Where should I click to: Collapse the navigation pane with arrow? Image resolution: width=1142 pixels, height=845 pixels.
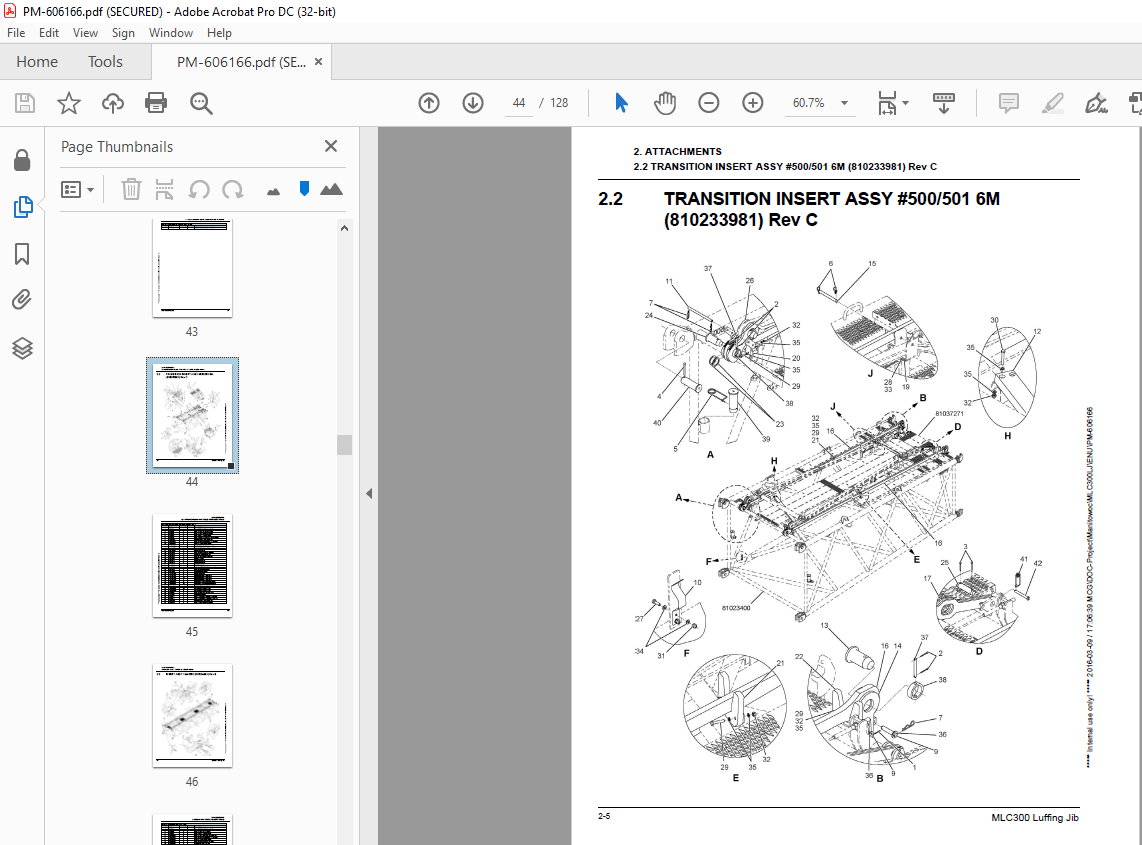tap(369, 493)
